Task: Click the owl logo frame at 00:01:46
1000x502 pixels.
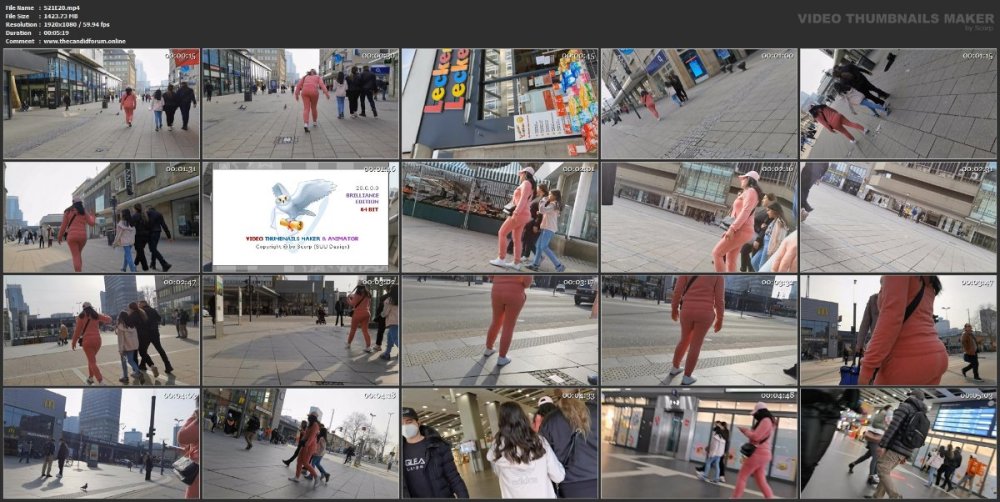Action: [300, 217]
